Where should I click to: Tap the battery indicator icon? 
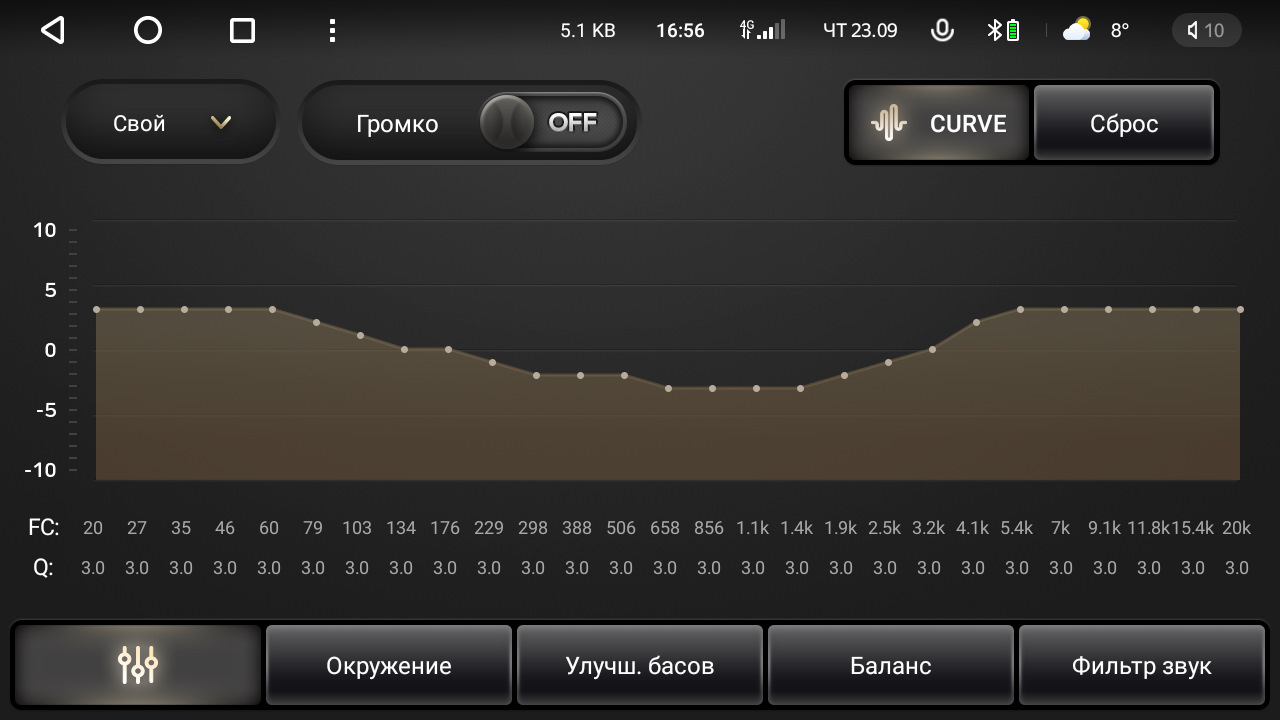tap(1013, 31)
